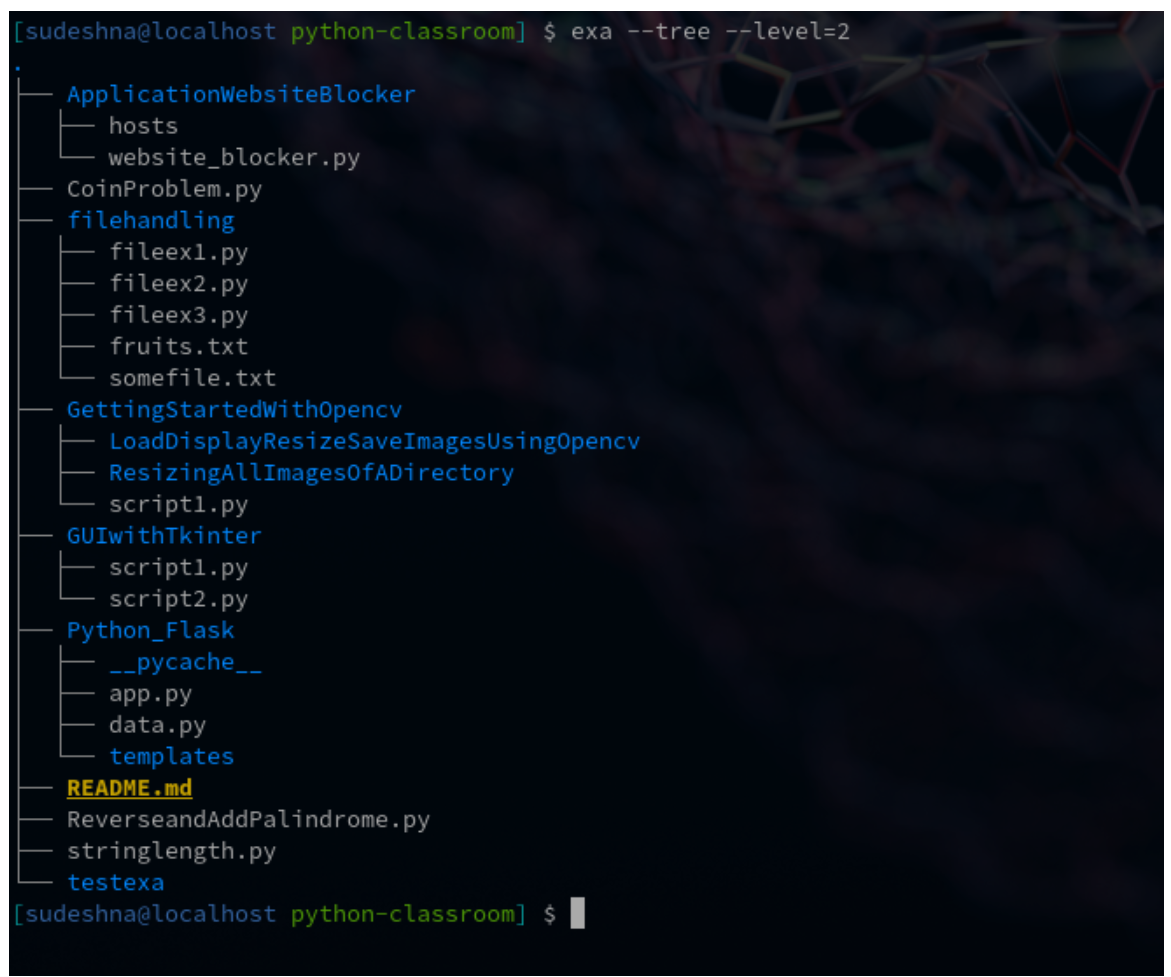
Task: Click the underlined README.md link
Action: (x=129, y=789)
